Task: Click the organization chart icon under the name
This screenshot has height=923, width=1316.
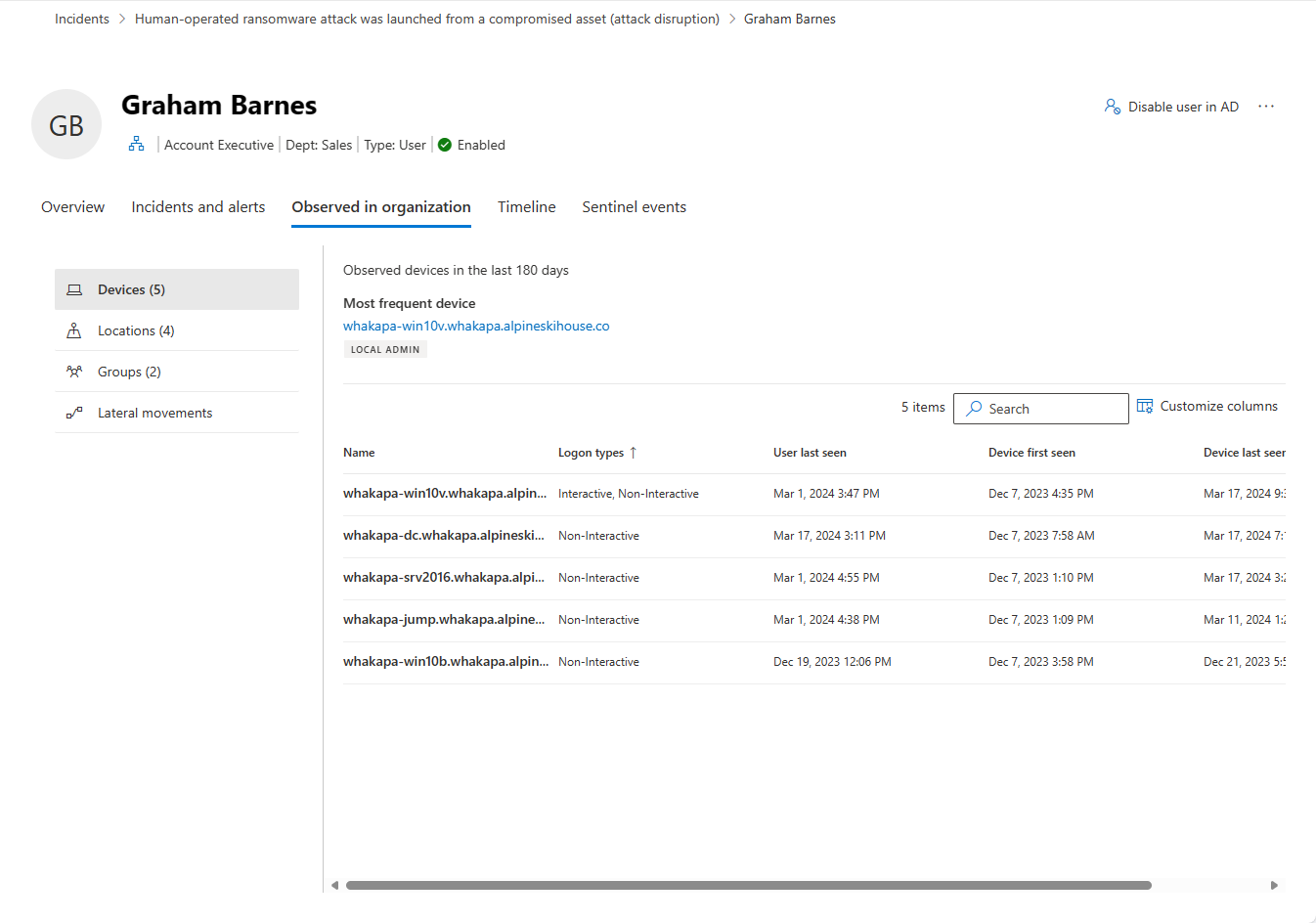Action: click(x=136, y=145)
